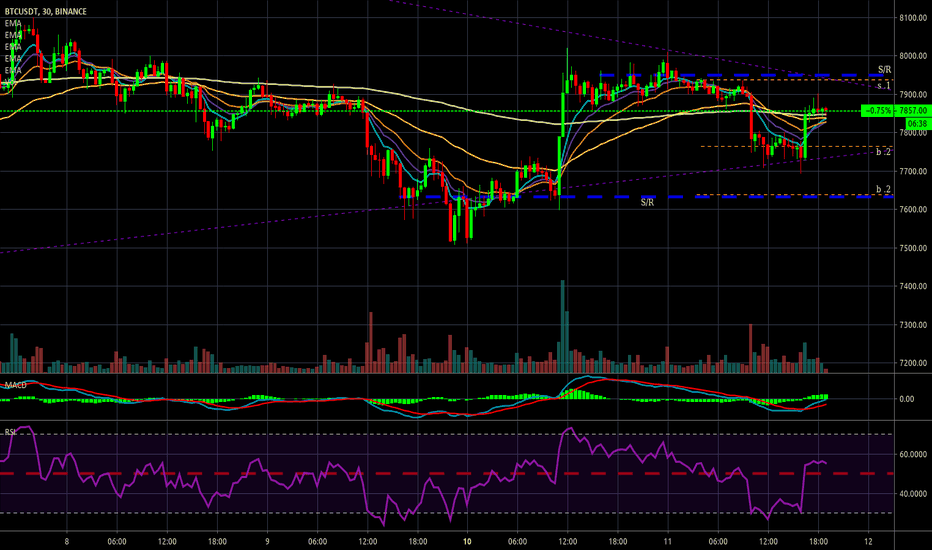Select the lower blue dashed support line

pos(646,196)
